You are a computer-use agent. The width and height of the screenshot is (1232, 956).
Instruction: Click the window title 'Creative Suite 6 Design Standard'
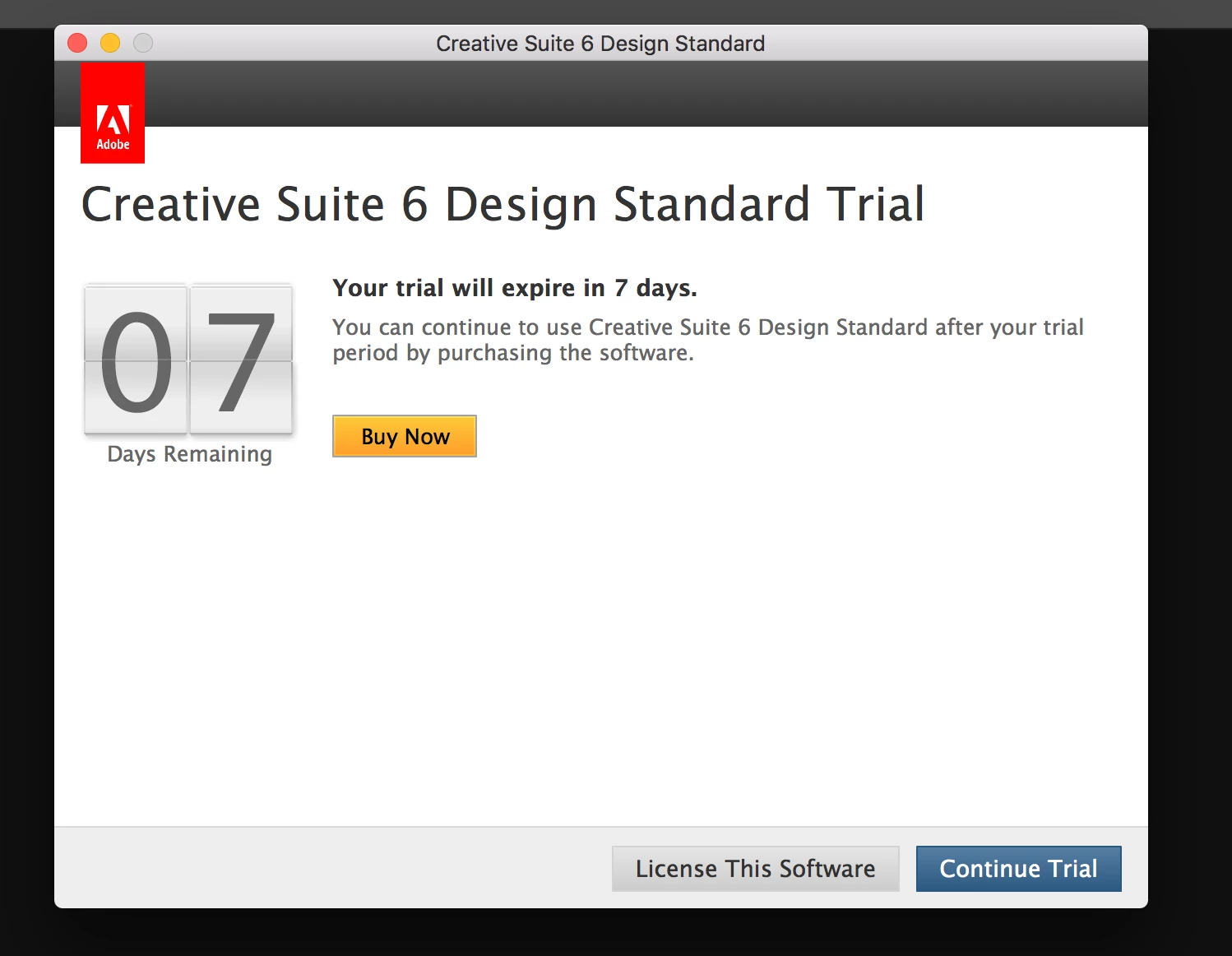point(600,44)
